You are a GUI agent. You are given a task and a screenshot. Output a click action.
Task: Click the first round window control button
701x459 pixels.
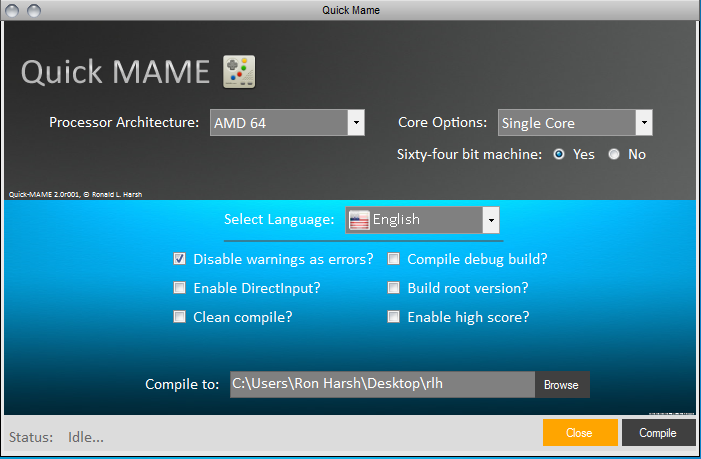click(x=12, y=10)
